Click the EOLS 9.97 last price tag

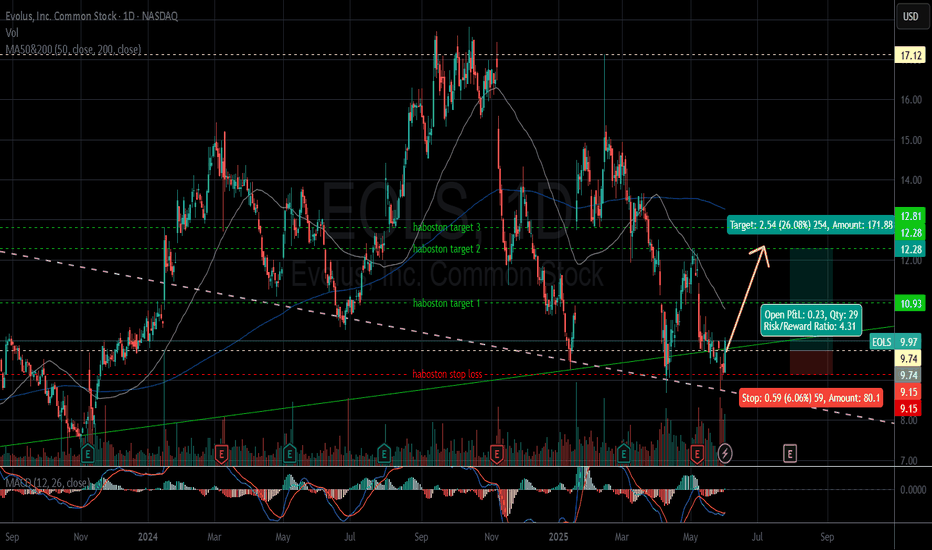[x=895, y=341]
